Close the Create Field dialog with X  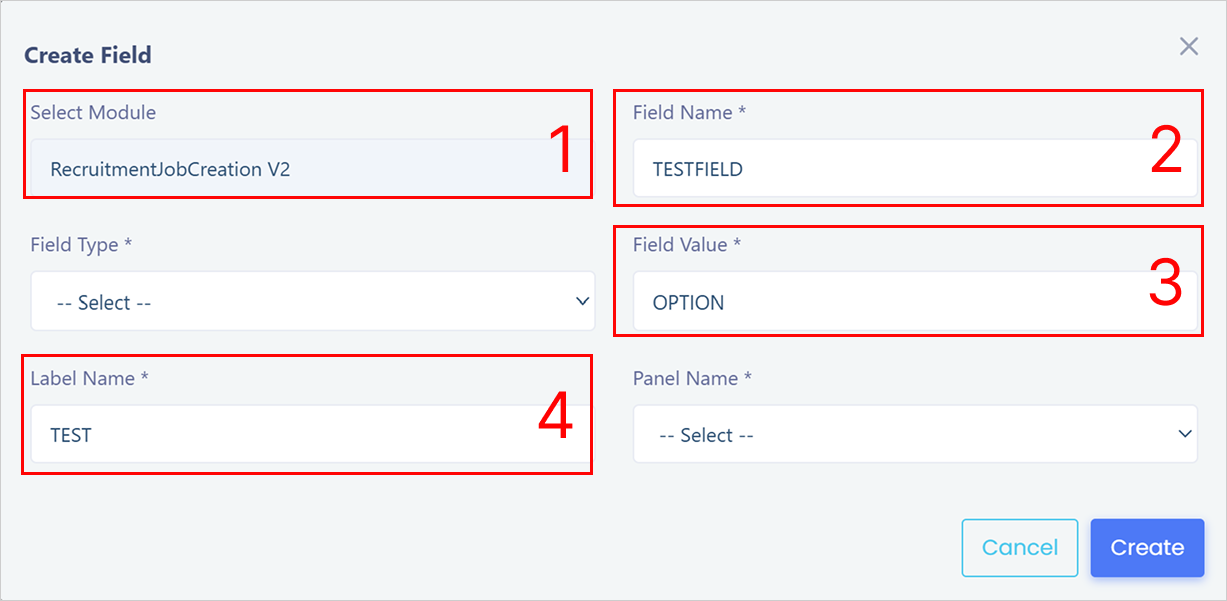[x=1188, y=46]
